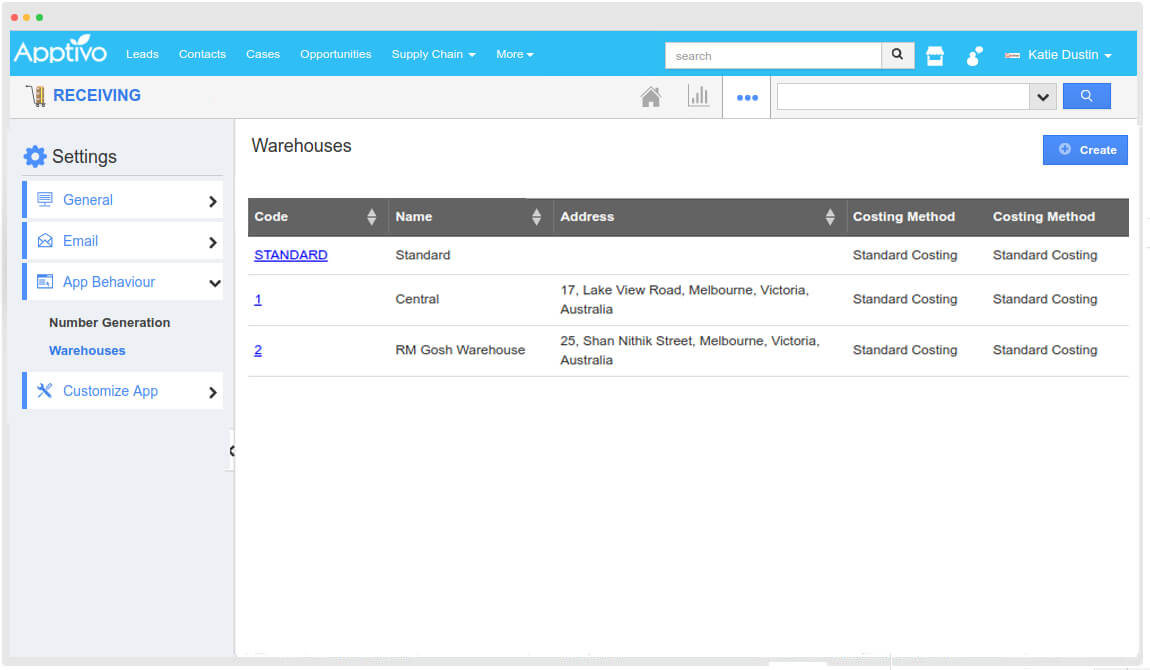Viewport: 1150px width, 670px height.
Task: Click the top search input field
Action: pyautogui.click(x=773, y=56)
